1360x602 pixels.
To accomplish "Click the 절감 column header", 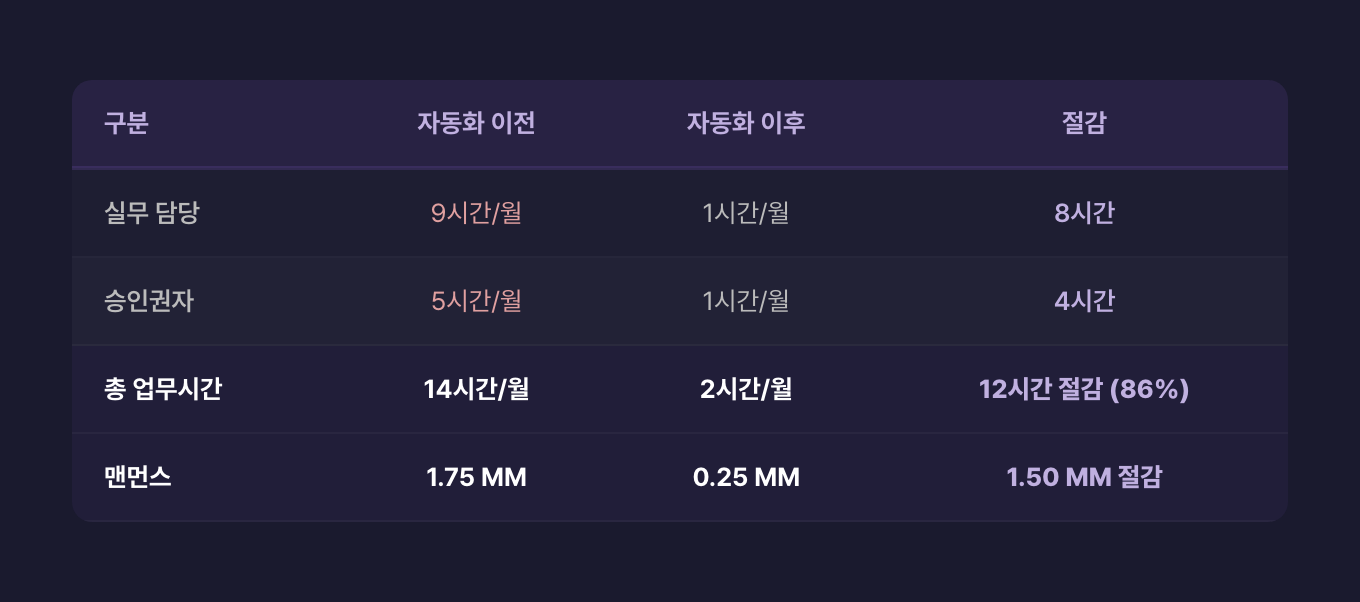I will 1084,123.
